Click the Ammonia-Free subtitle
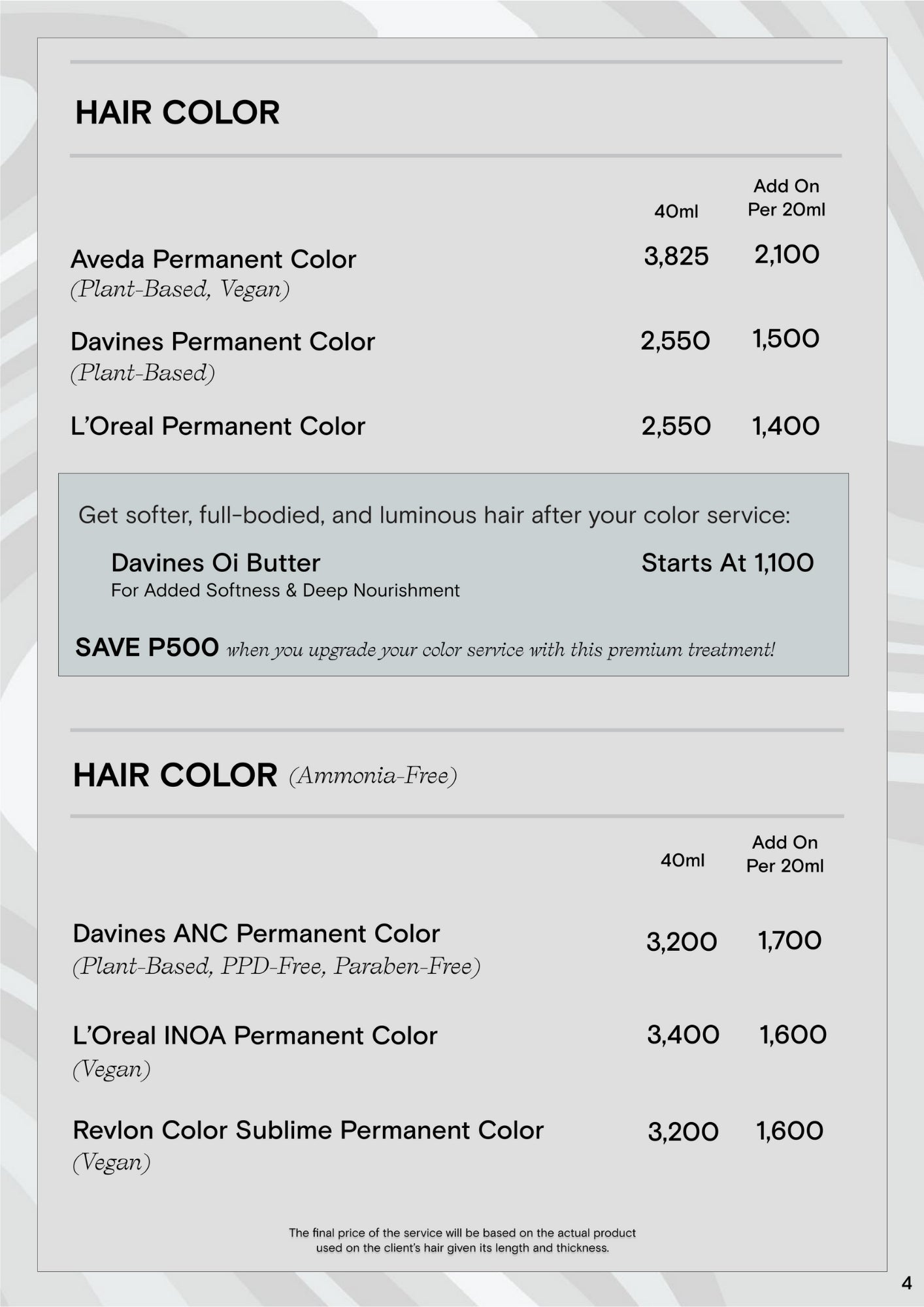This screenshot has height=1307, width=924. pyautogui.click(x=372, y=776)
